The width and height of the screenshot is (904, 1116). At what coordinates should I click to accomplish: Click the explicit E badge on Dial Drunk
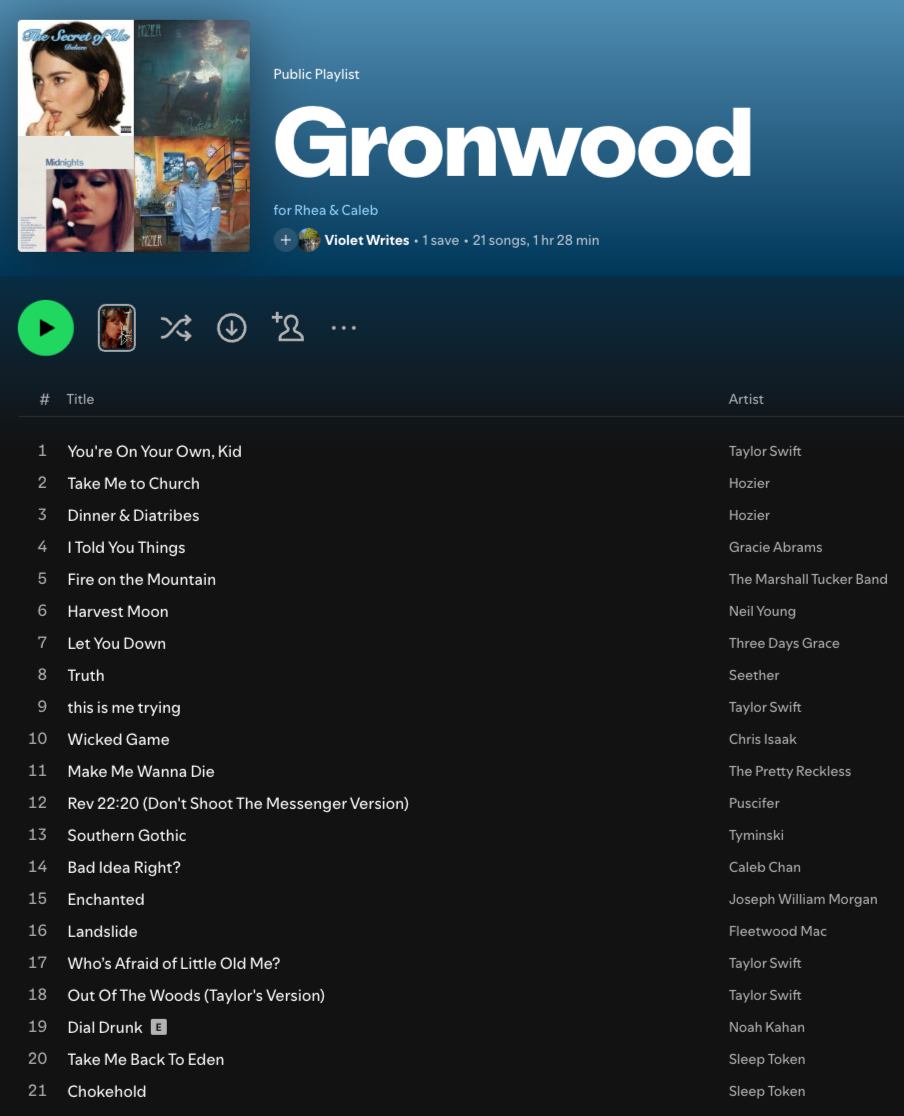[159, 1027]
